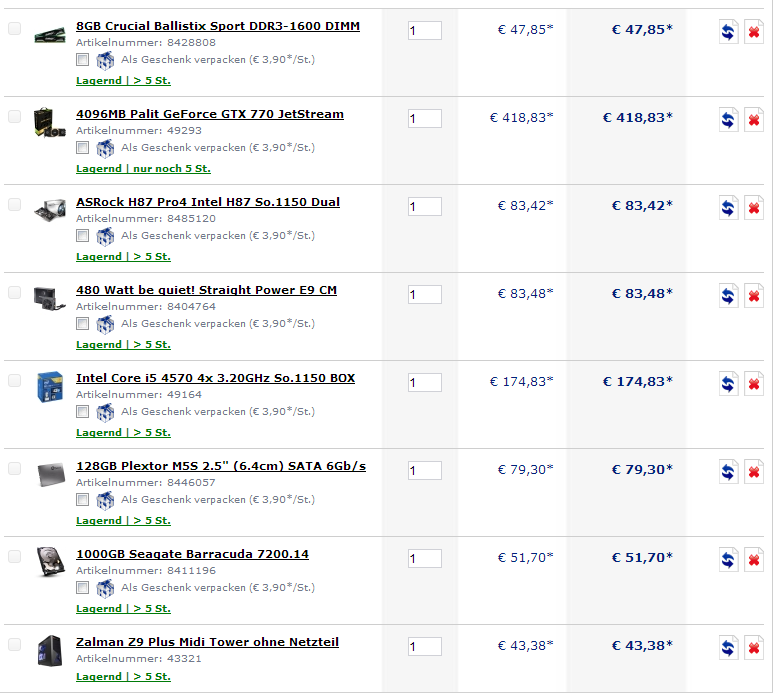Remove Intel Core i5 4570 from cart

coord(754,384)
